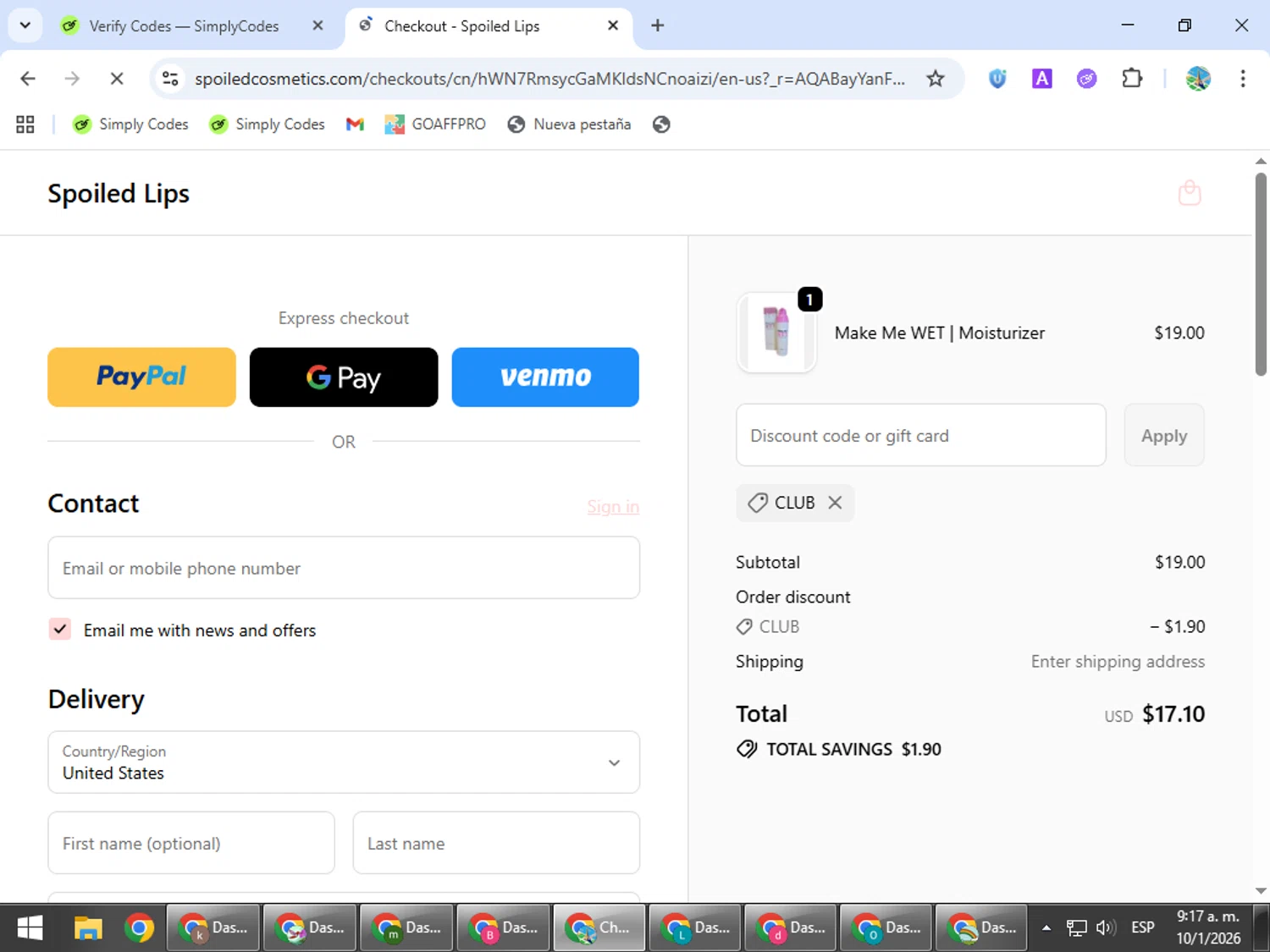
Task: Open File Explorer from taskbar
Action: pyautogui.click(x=88, y=928)
